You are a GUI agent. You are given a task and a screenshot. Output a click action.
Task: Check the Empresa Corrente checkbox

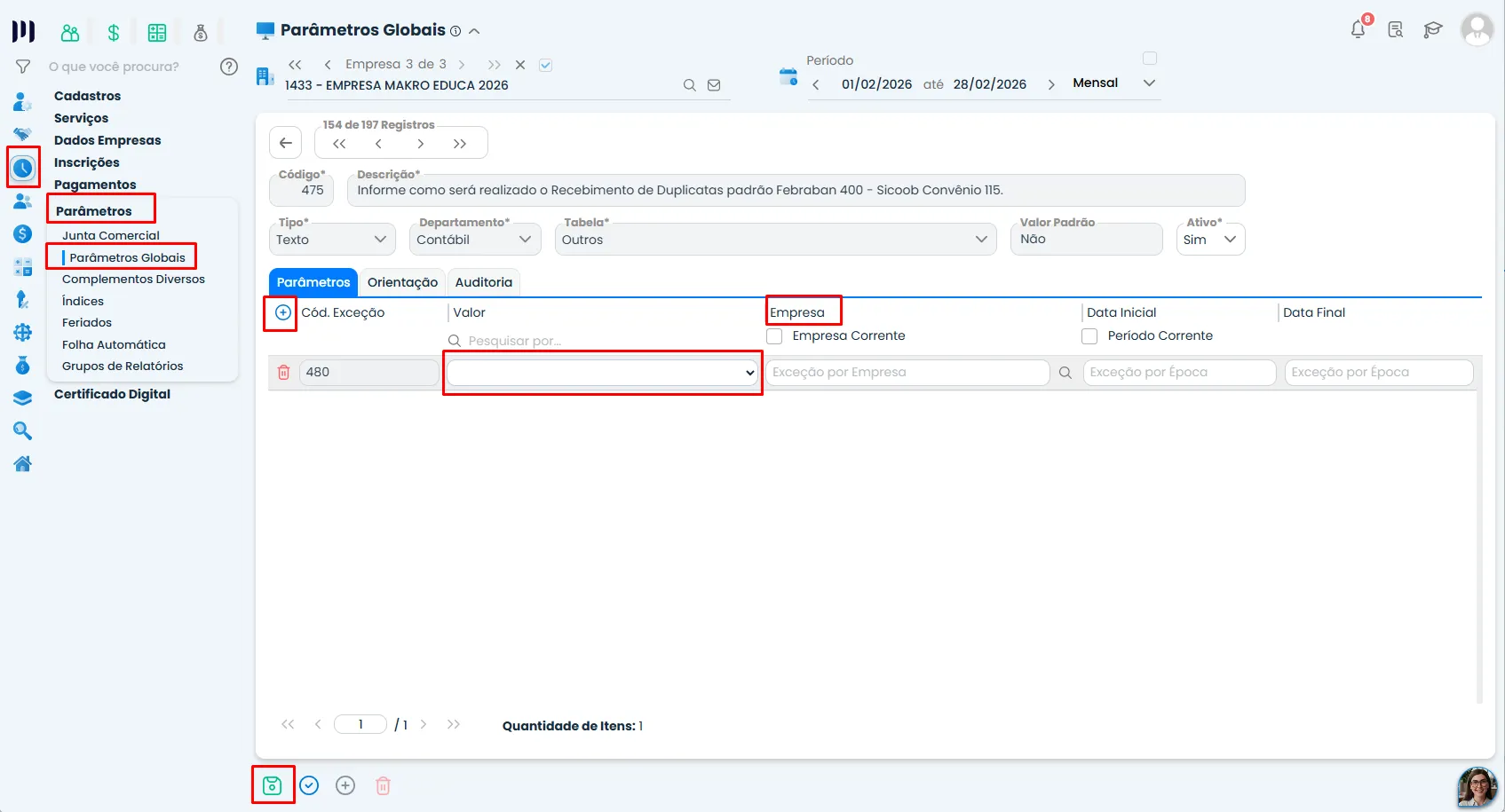click(x=774, y=336)
